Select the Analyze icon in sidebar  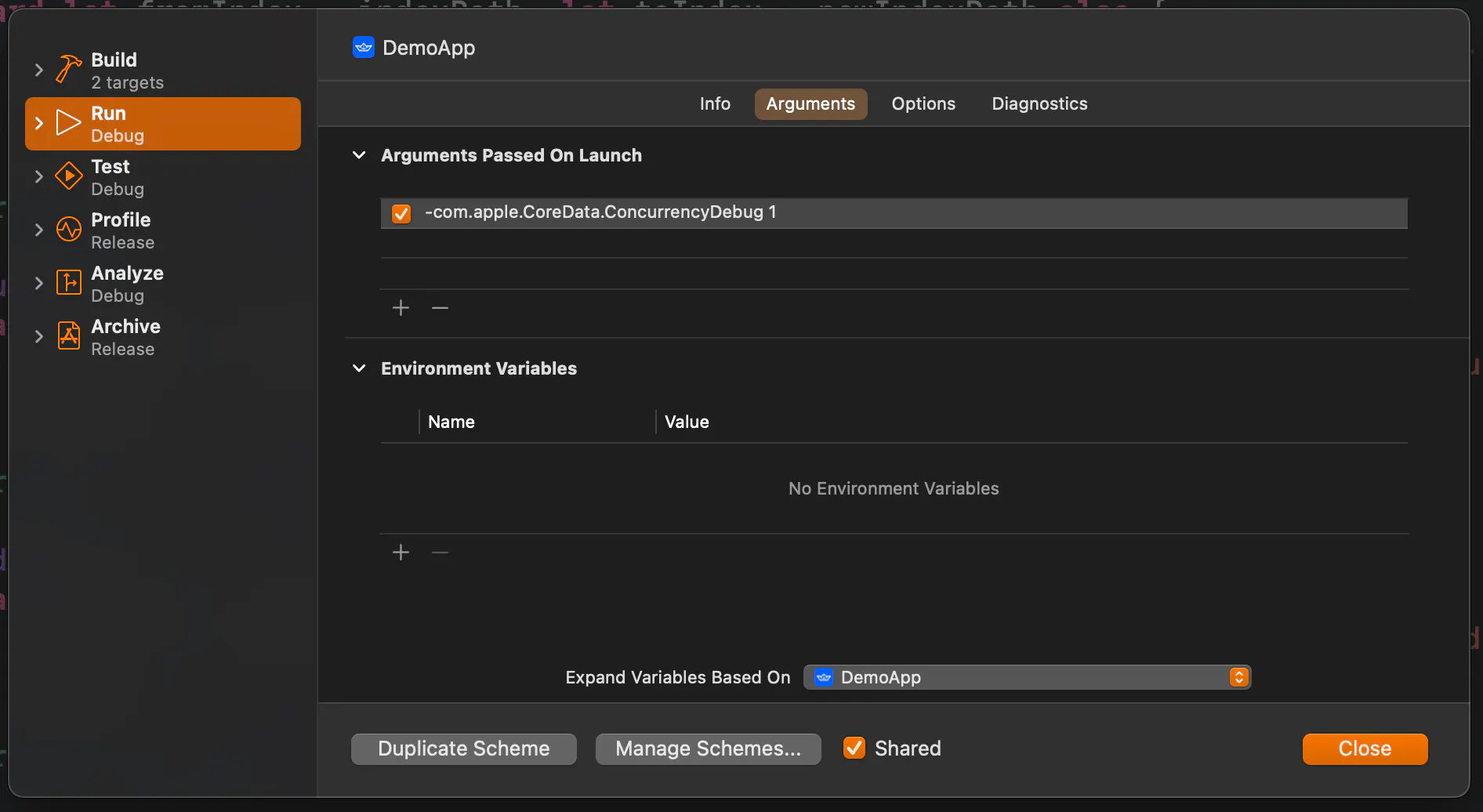[x=69, y=283]
